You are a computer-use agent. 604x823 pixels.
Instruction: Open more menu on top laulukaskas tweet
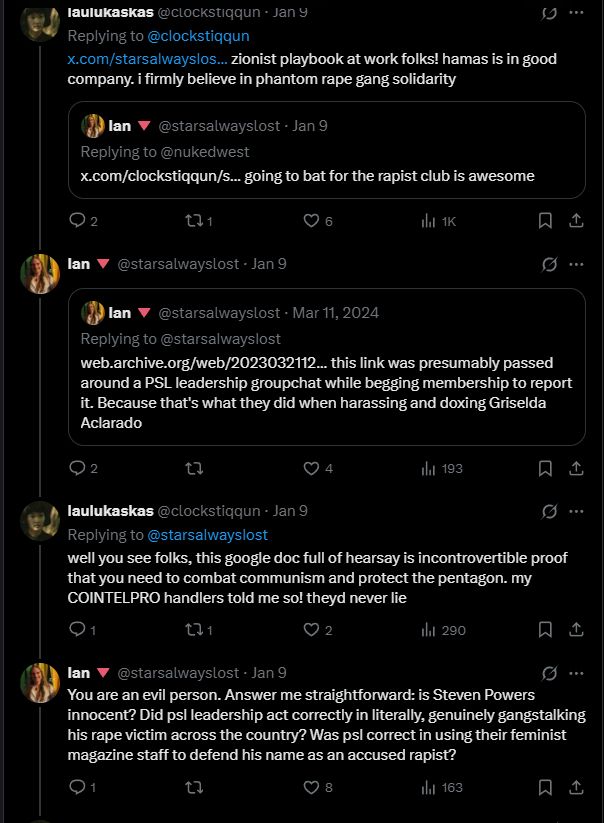click(x=576, y=13)
